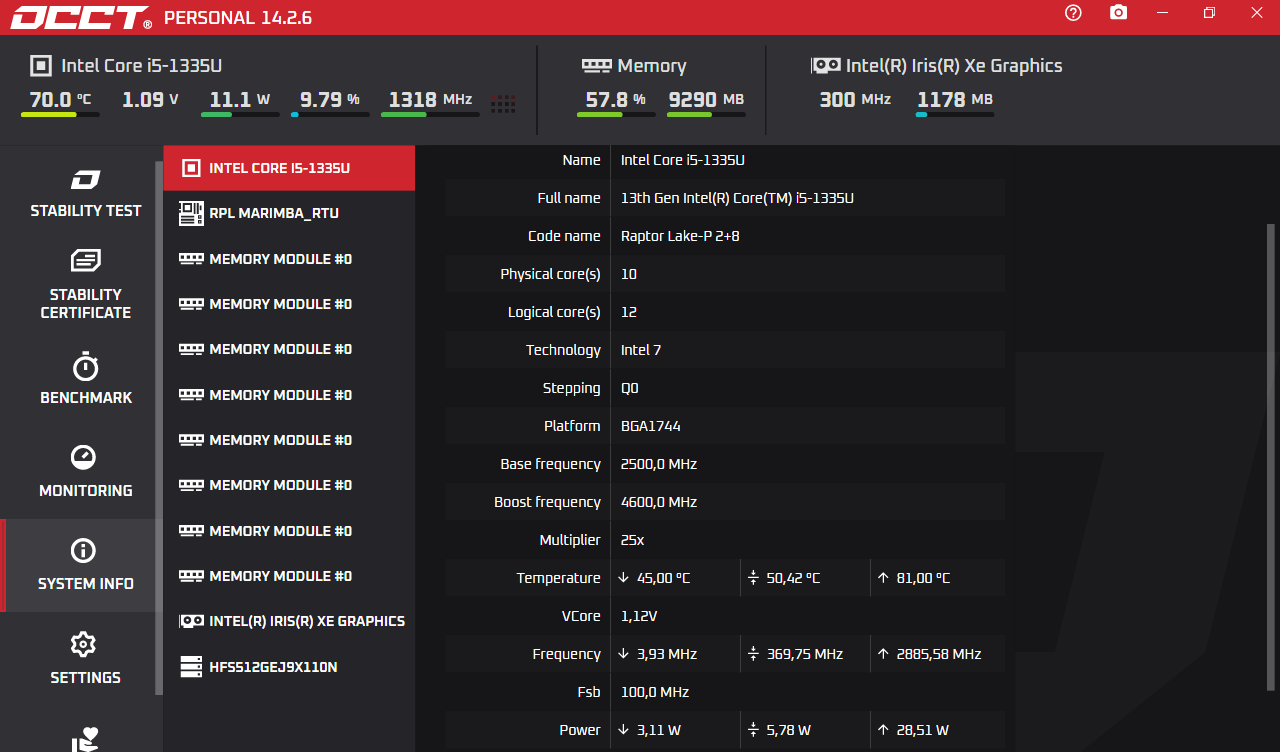The width and height of the screenshot is (1280, 752).
Task: Click the Boost frequency row label
Action: pyautogui.click(x=547, y=502)
